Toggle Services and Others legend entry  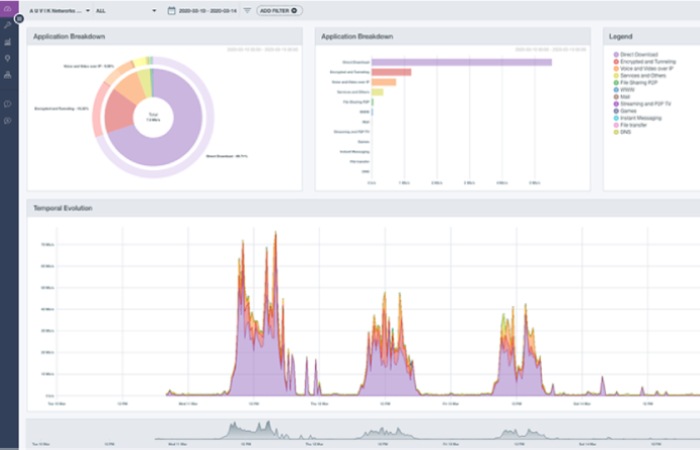tap(640, 75)
